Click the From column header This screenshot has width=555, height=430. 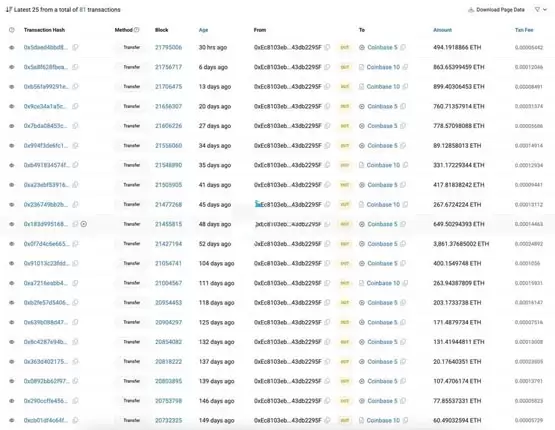click(260, 30)
